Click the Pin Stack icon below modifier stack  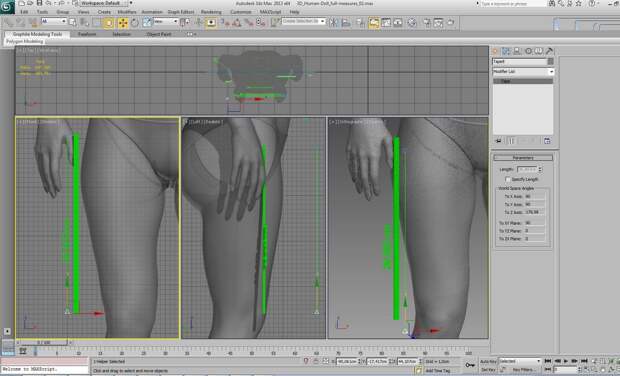click(499, 141)
